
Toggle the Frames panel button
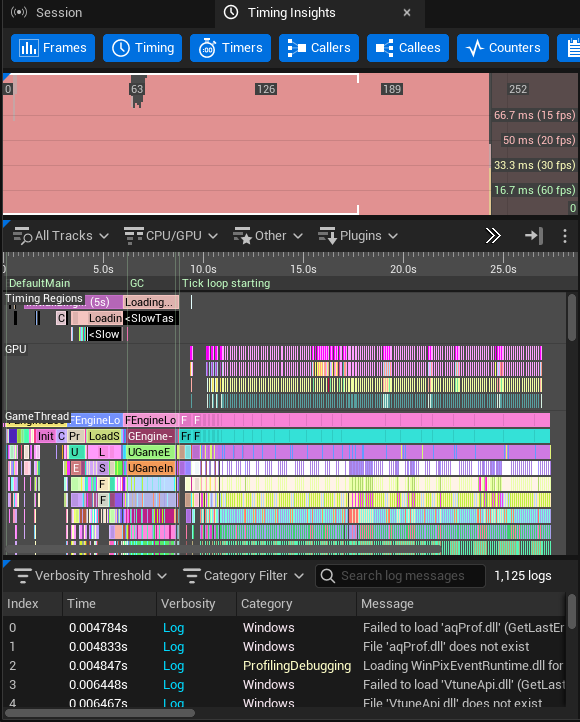(x=53, y=48)
